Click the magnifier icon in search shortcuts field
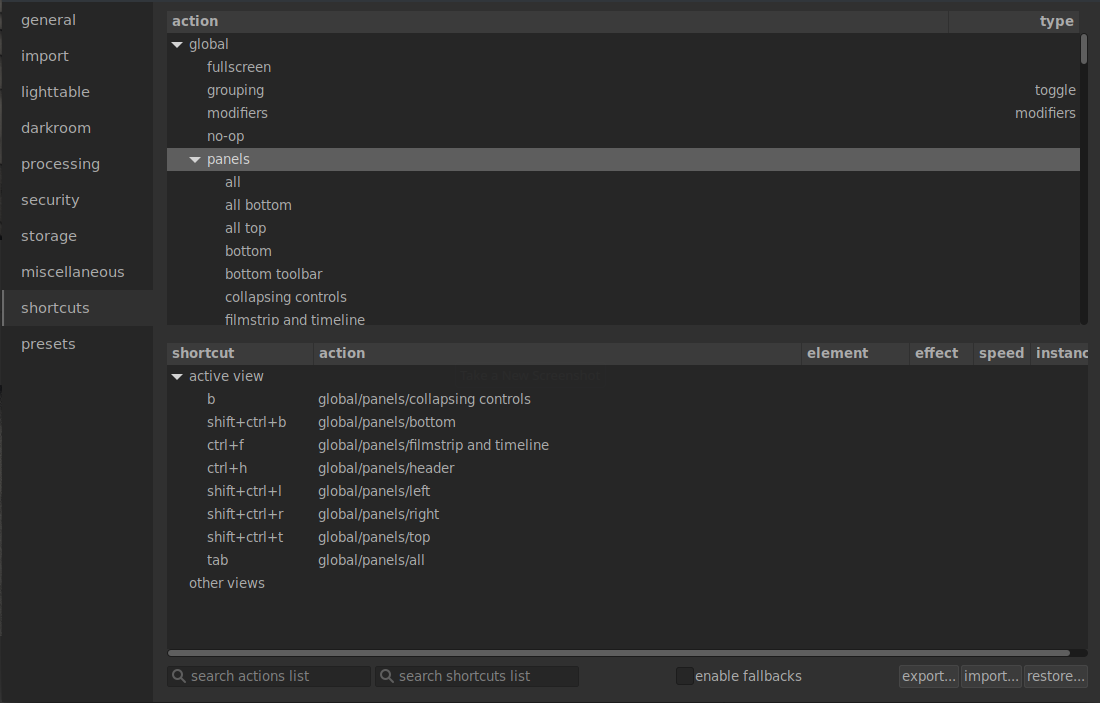This screenshot has width=1100, height=703. click(x=387, y=677)
